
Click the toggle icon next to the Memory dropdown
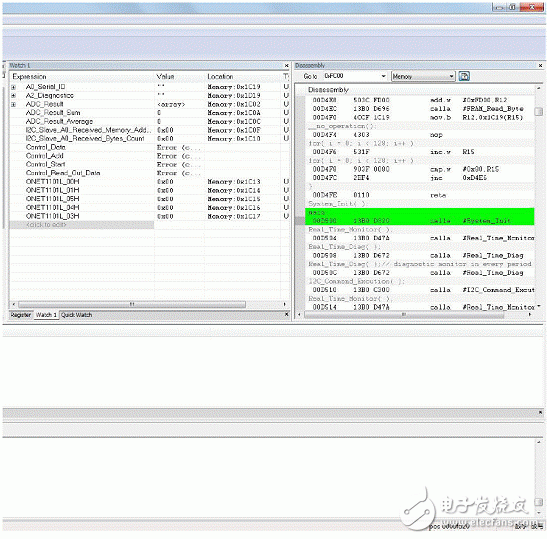(x=464, y=76)
